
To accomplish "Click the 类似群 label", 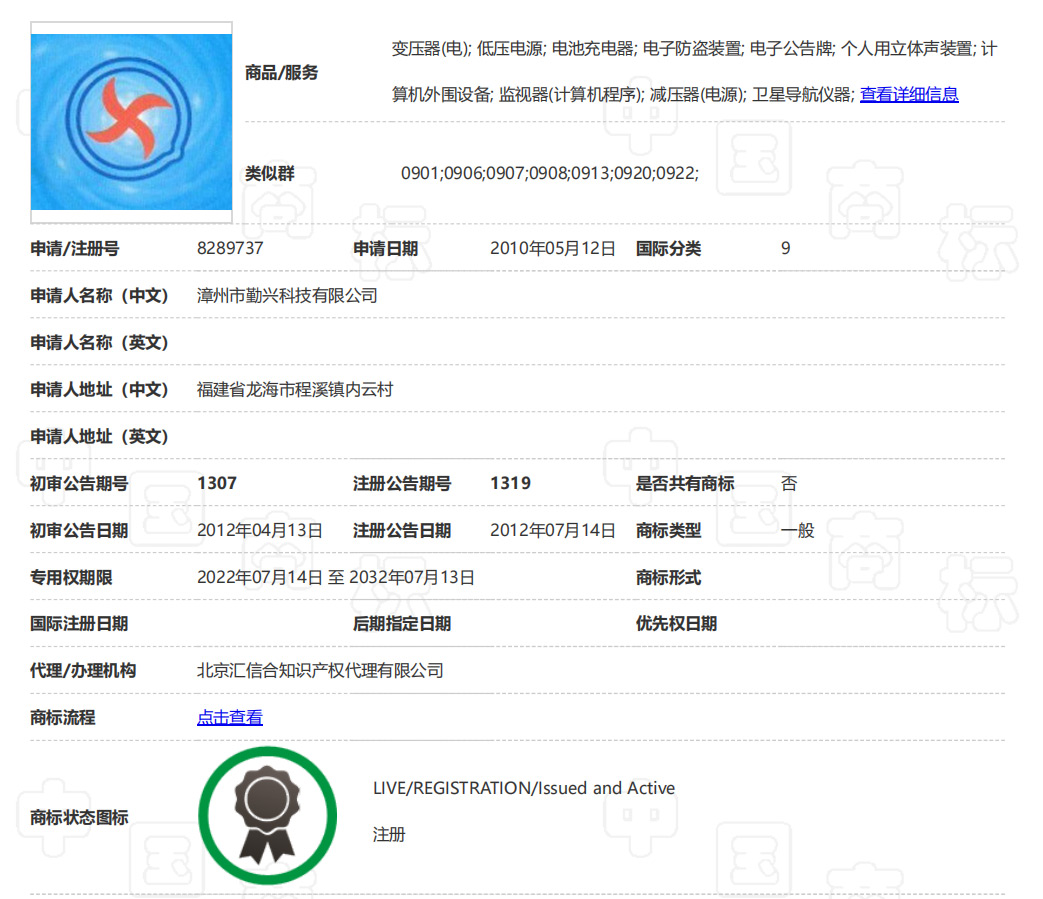I will (269, 174).
